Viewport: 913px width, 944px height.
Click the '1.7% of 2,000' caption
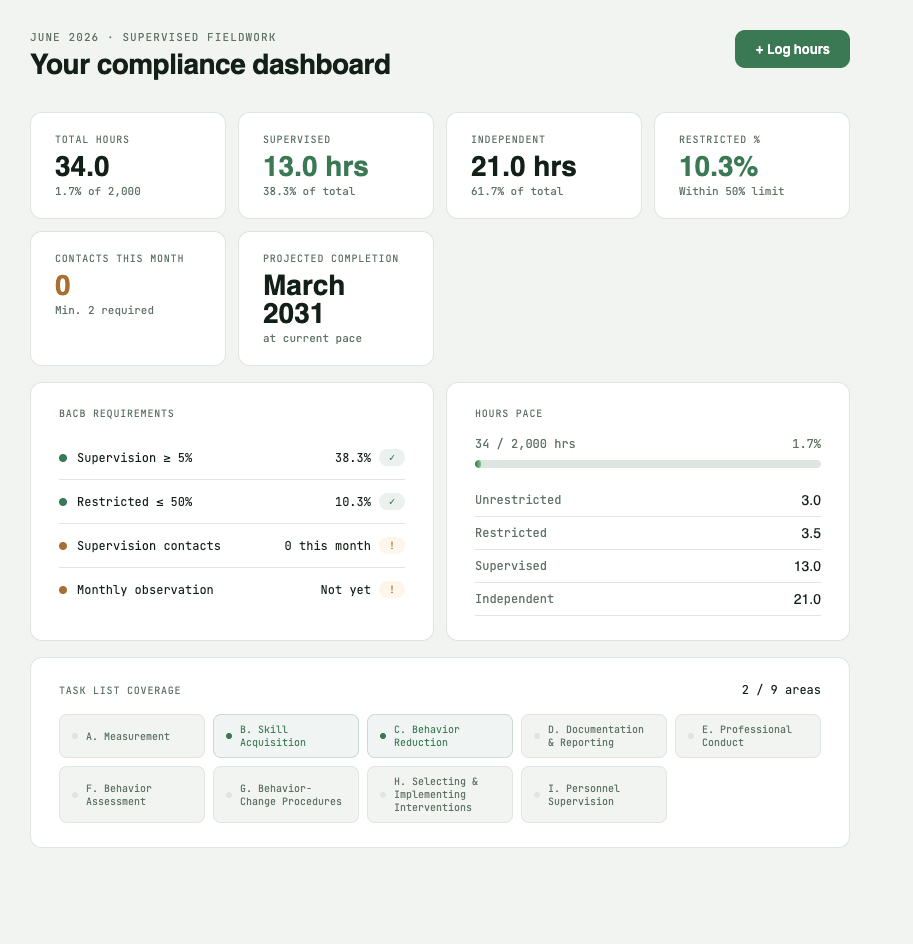tap(98, 191)
